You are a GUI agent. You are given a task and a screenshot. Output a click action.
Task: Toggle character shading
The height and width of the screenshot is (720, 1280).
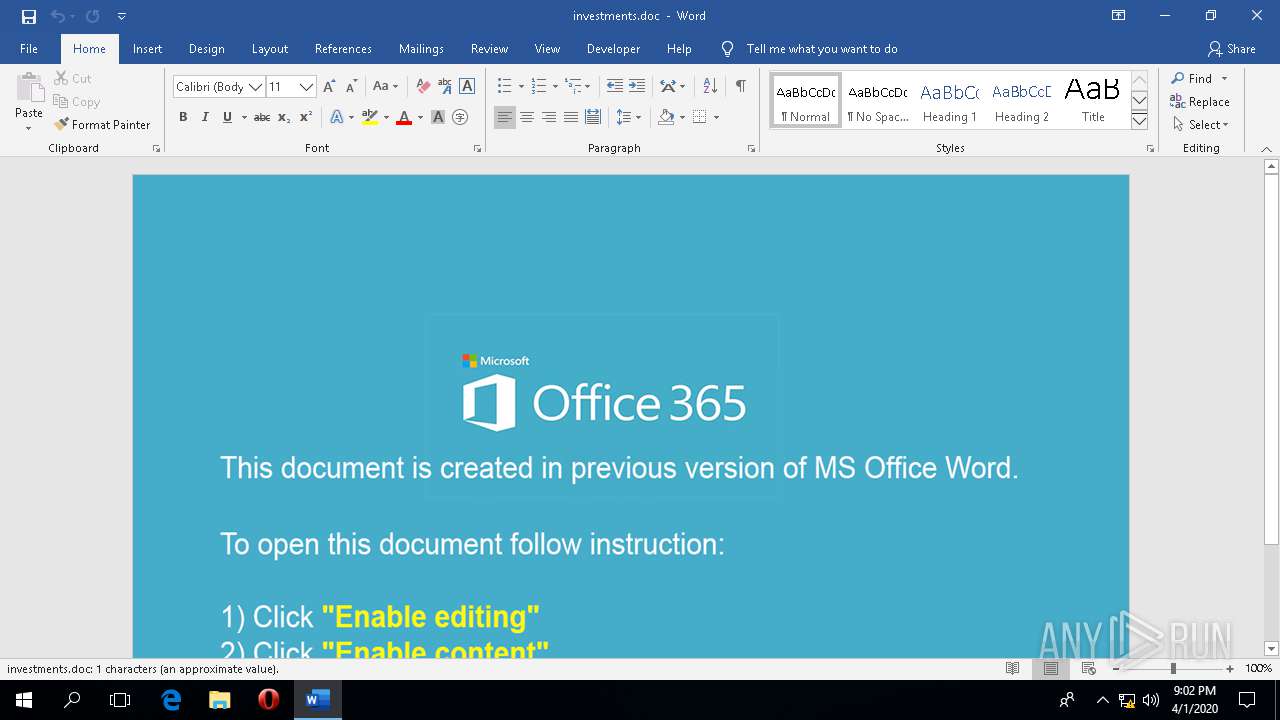pos(438,117)
